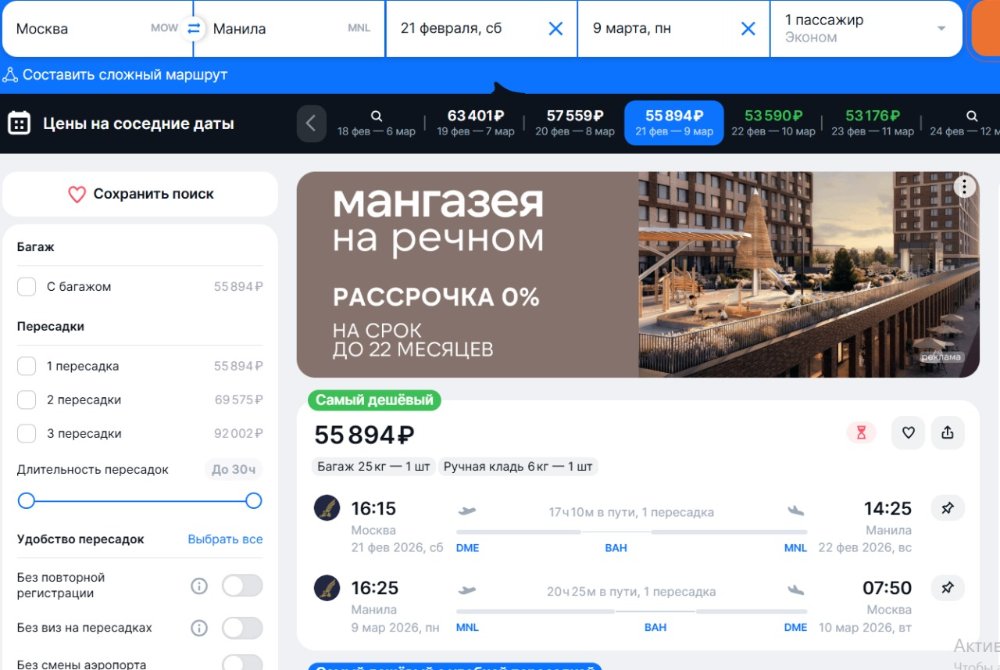The height and width of the screenshot is (670, 1000).
Task: Select the 23 фев — 11 мар price tab
Action: [x=872, y=123]
